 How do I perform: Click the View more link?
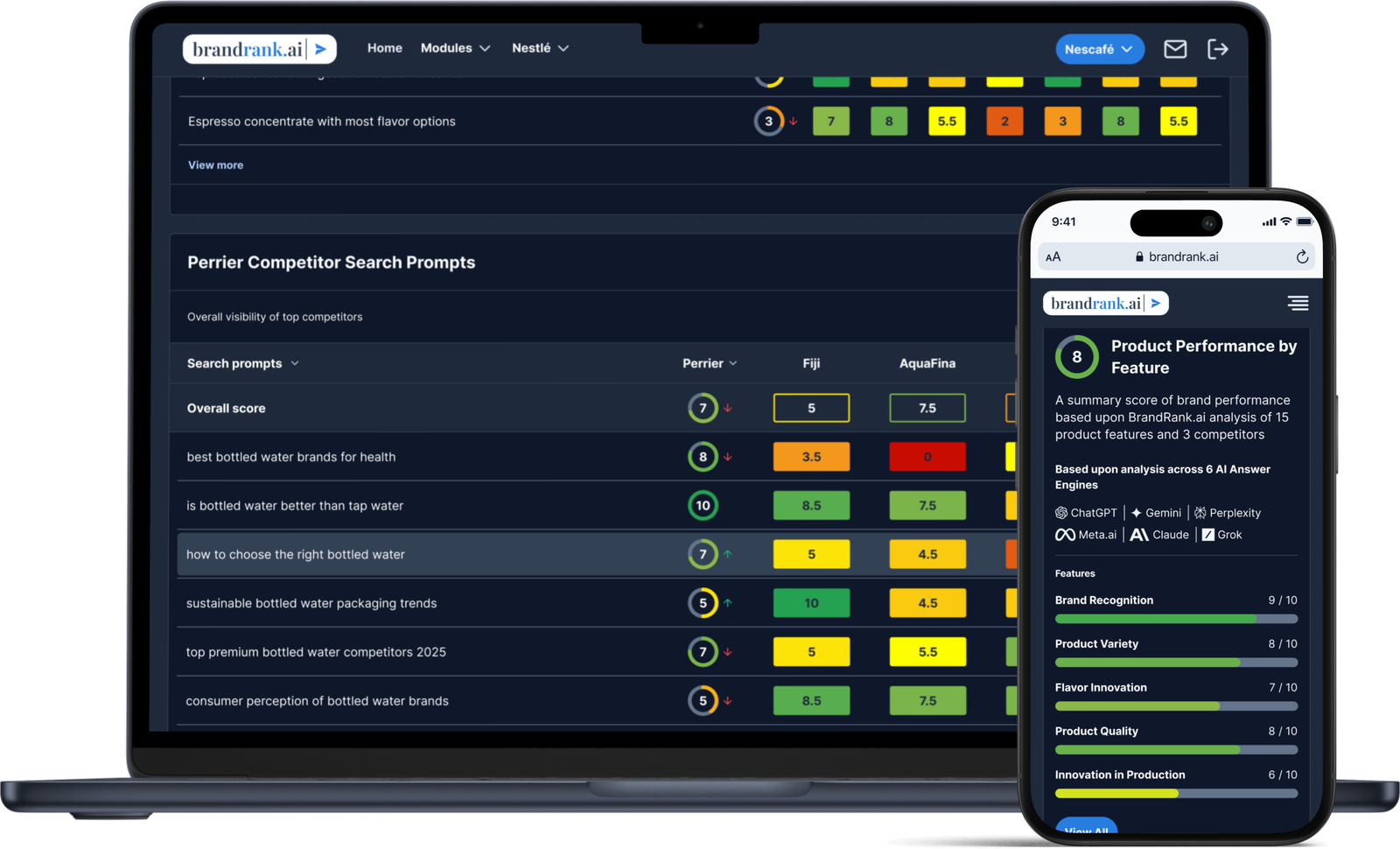coord(215,165)
